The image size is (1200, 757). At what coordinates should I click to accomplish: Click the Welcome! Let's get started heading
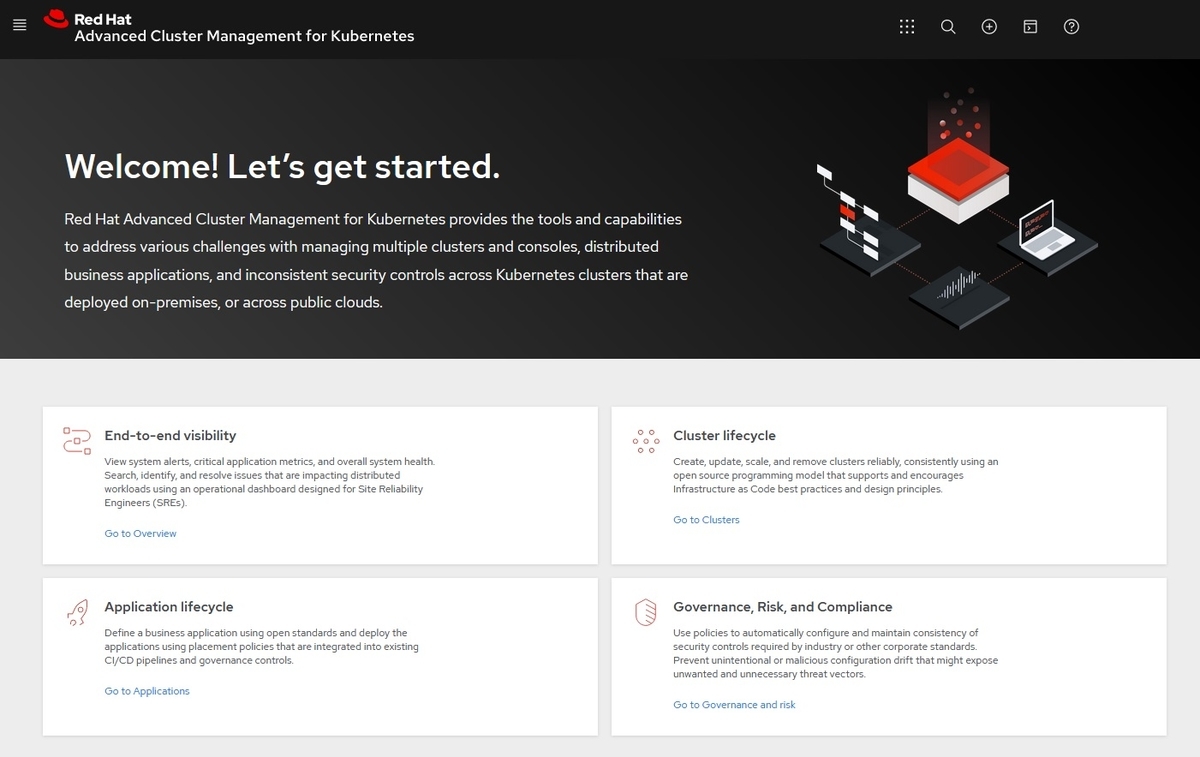(x=282, y=166)
